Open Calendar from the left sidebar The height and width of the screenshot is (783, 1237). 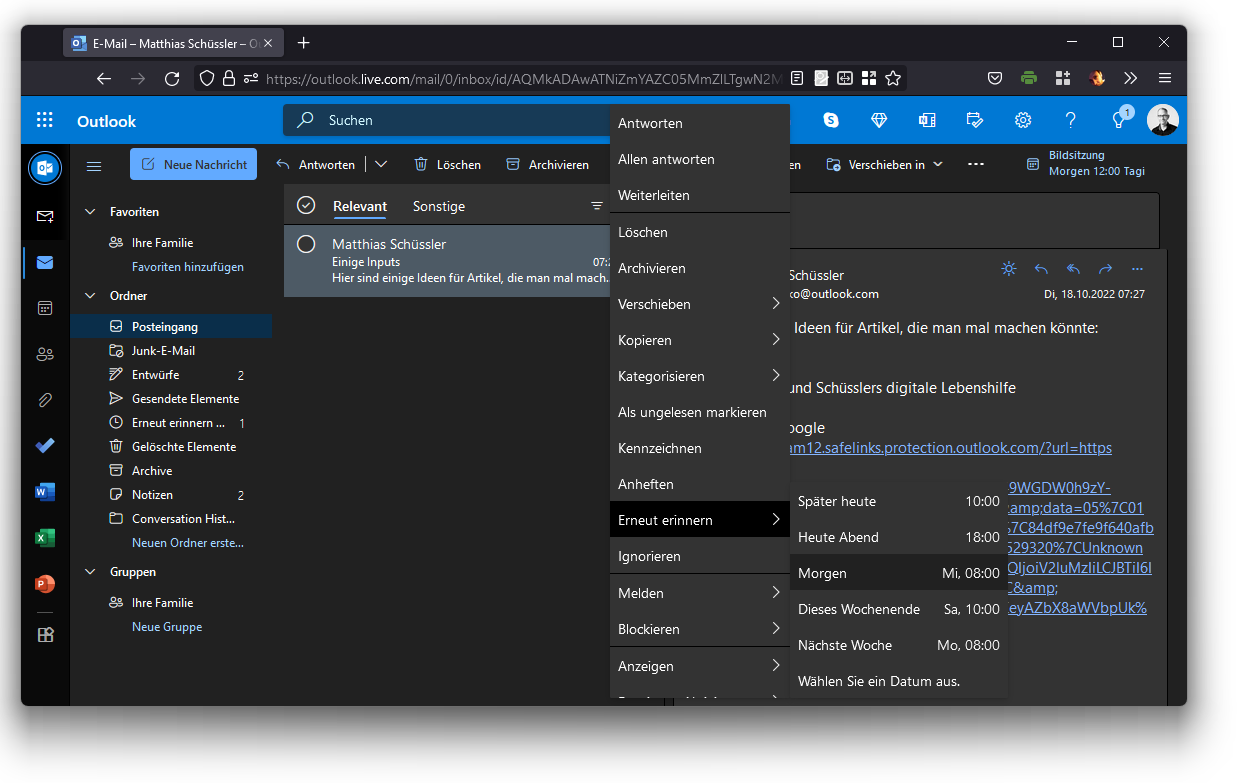[45, 308]
